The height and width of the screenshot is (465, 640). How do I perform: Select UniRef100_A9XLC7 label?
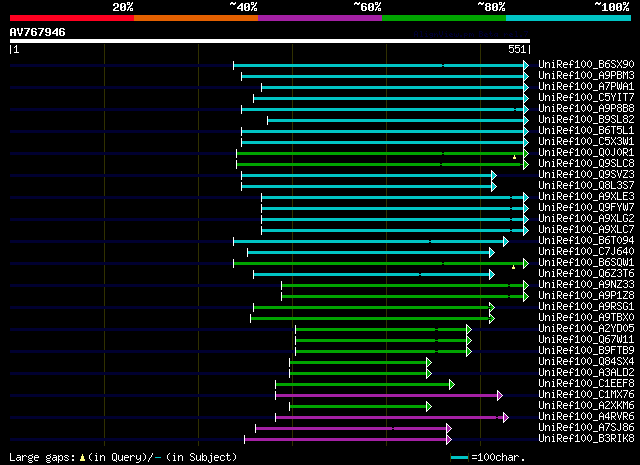(586, 230)
